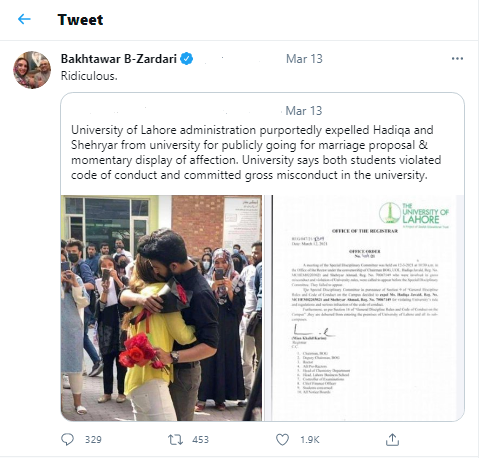Open Bakhtawar's profile avatar picture
484x461 pixels.
32,70
